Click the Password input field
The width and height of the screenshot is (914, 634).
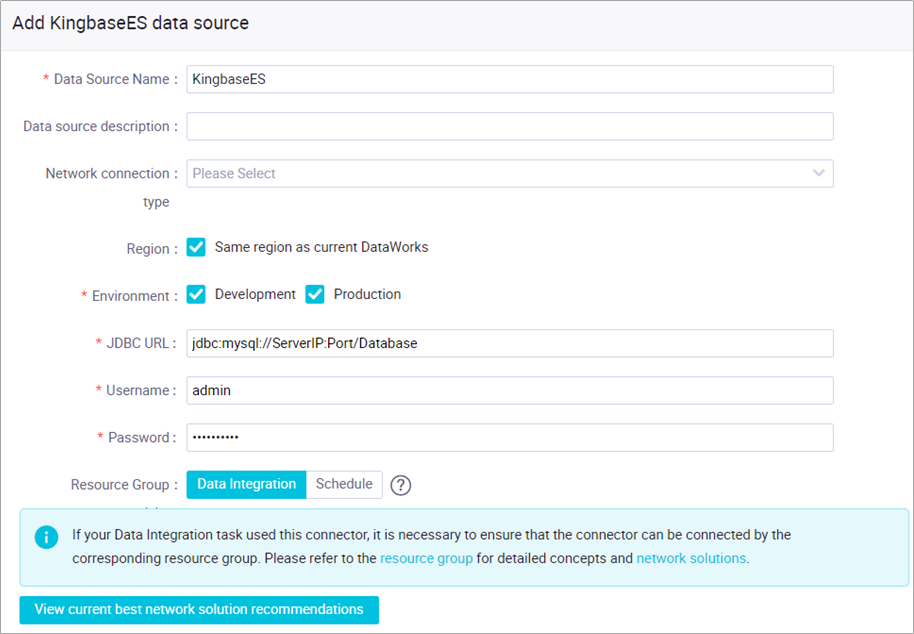point(510,438)
